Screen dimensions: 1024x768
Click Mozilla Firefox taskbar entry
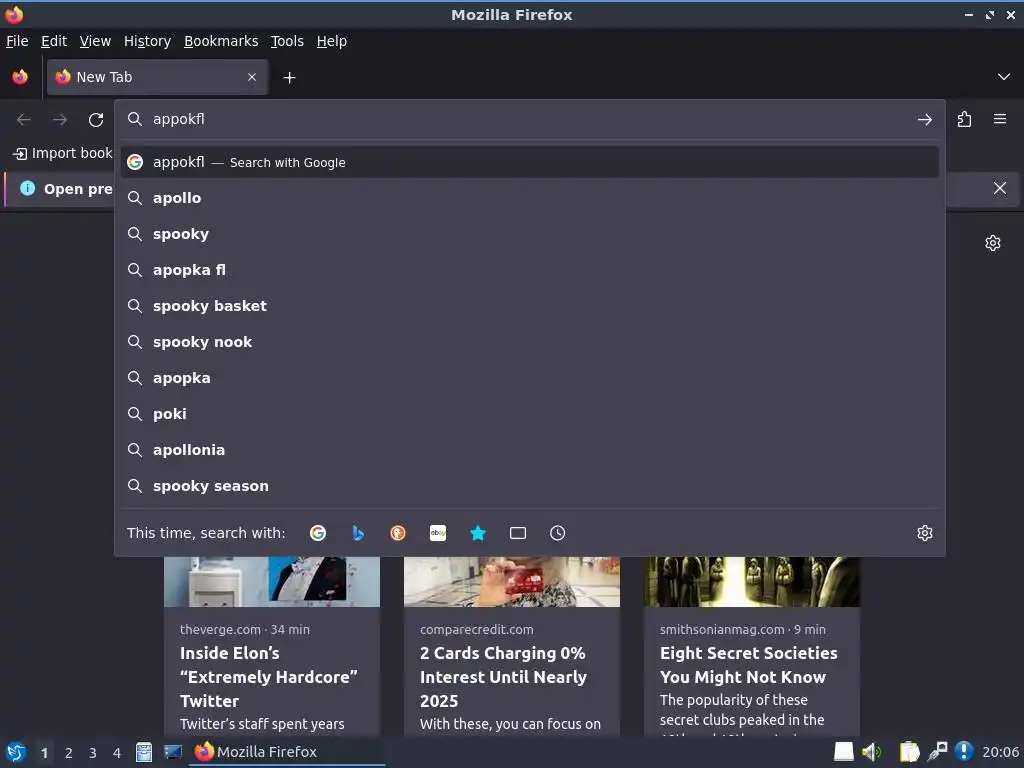(287, 752)
